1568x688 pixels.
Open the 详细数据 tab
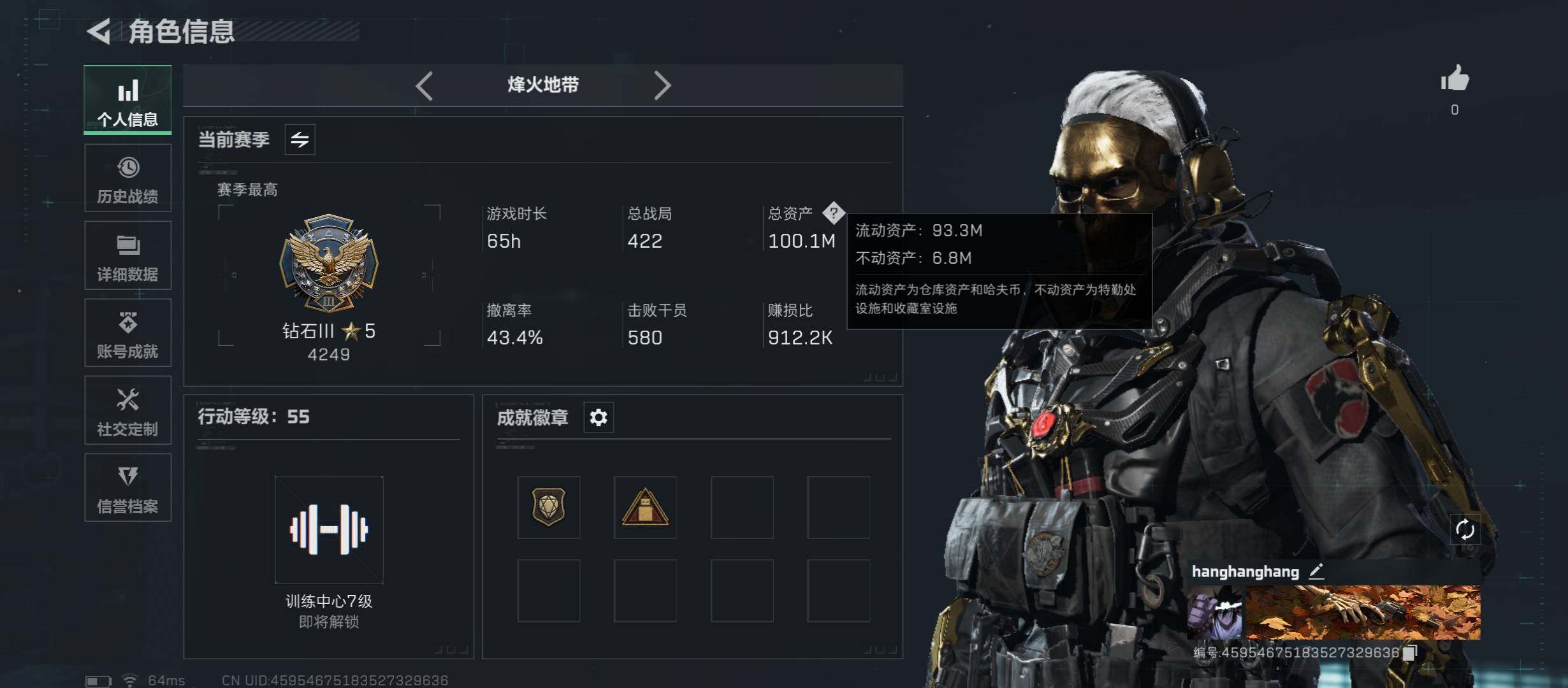[128, 255]
